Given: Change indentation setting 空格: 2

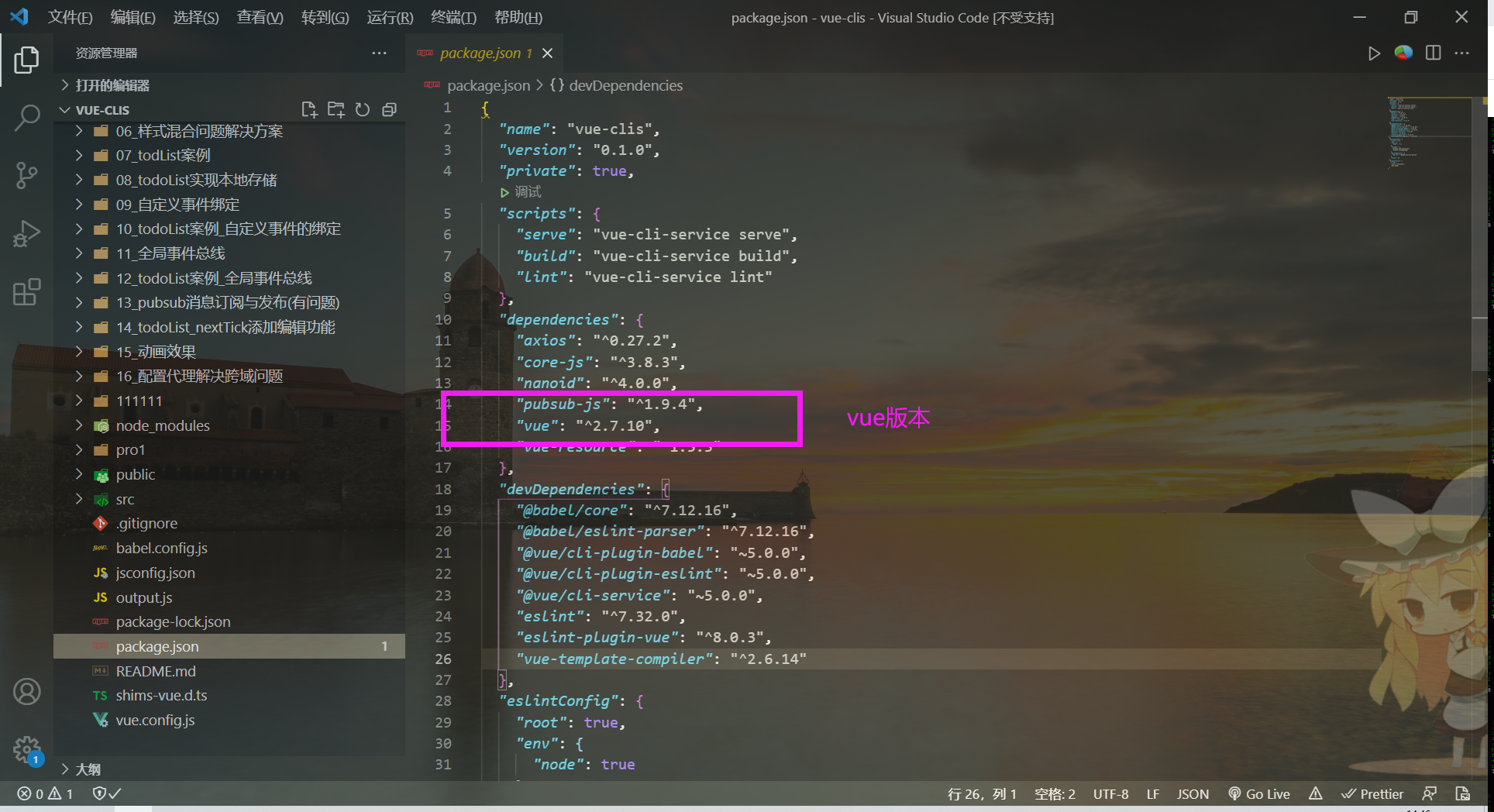Looking at the screenshot, I should coord(1055,793).
